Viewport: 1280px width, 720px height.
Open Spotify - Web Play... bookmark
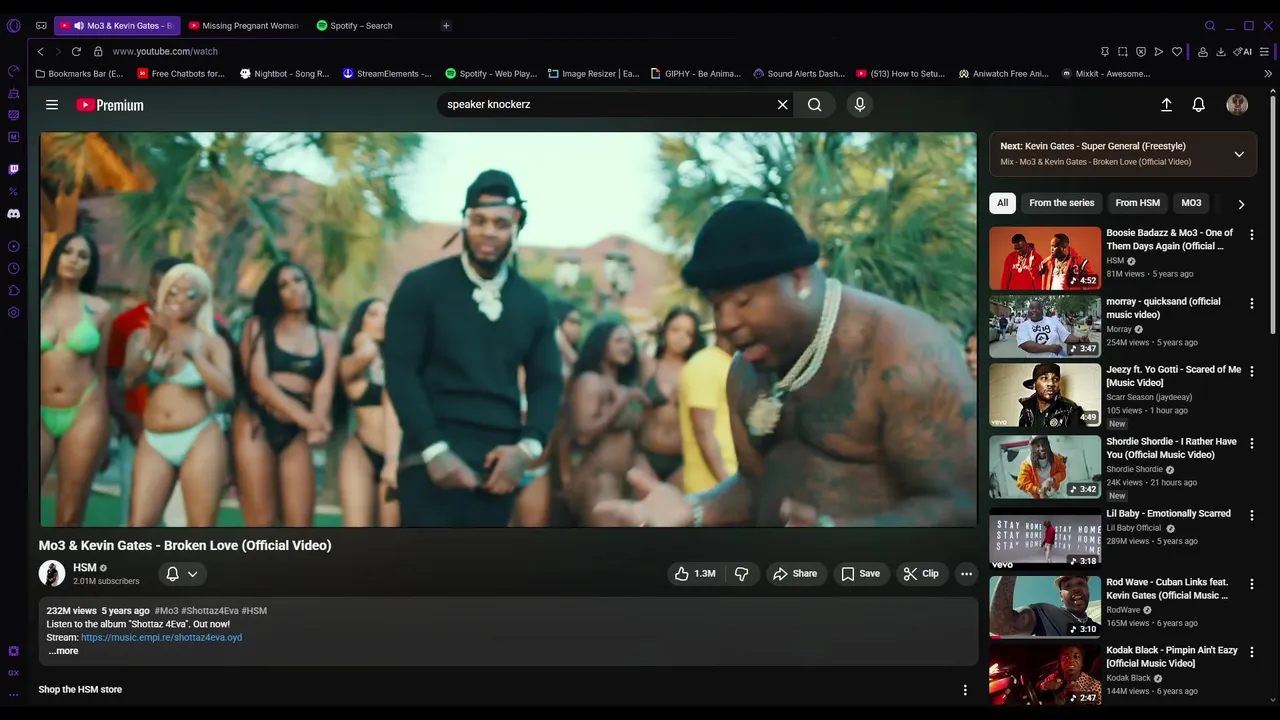point(491,73)
